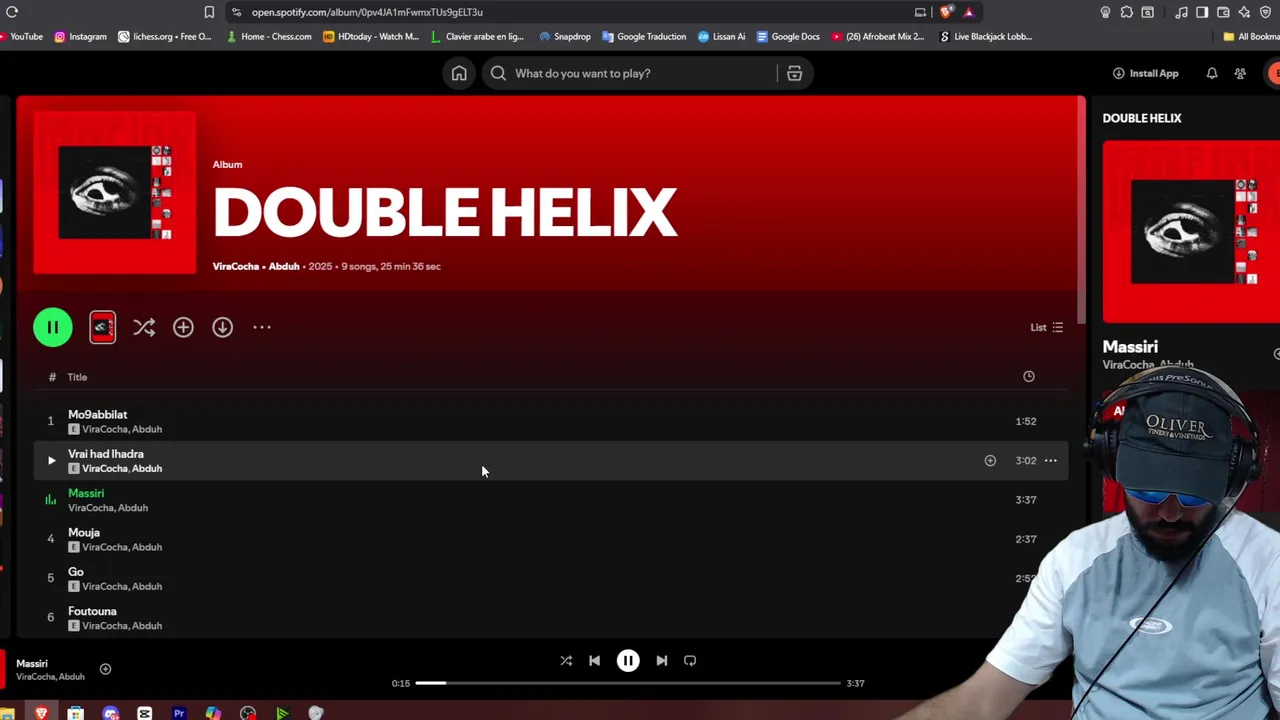Reload the page in the browser
The image size is (1280, 720).
12,12
